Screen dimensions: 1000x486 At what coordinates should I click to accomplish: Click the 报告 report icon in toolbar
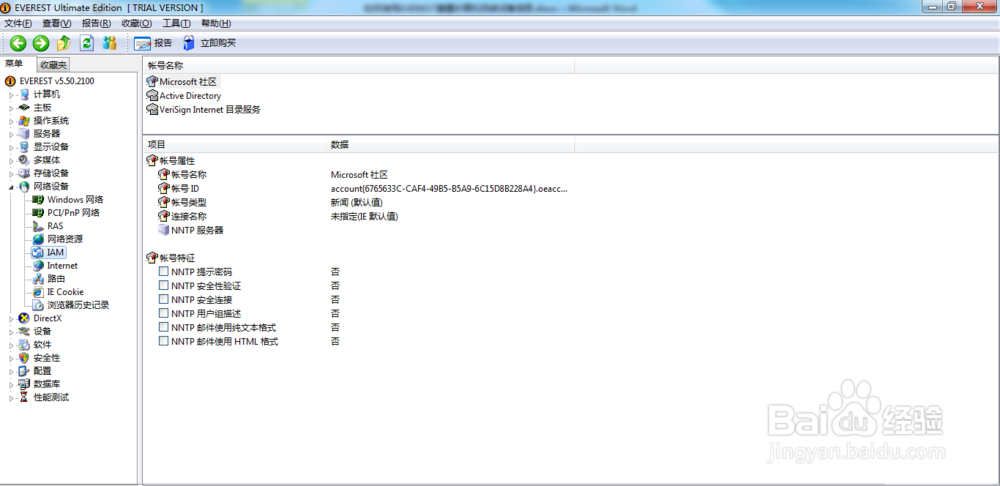click(x=143, y=43)
